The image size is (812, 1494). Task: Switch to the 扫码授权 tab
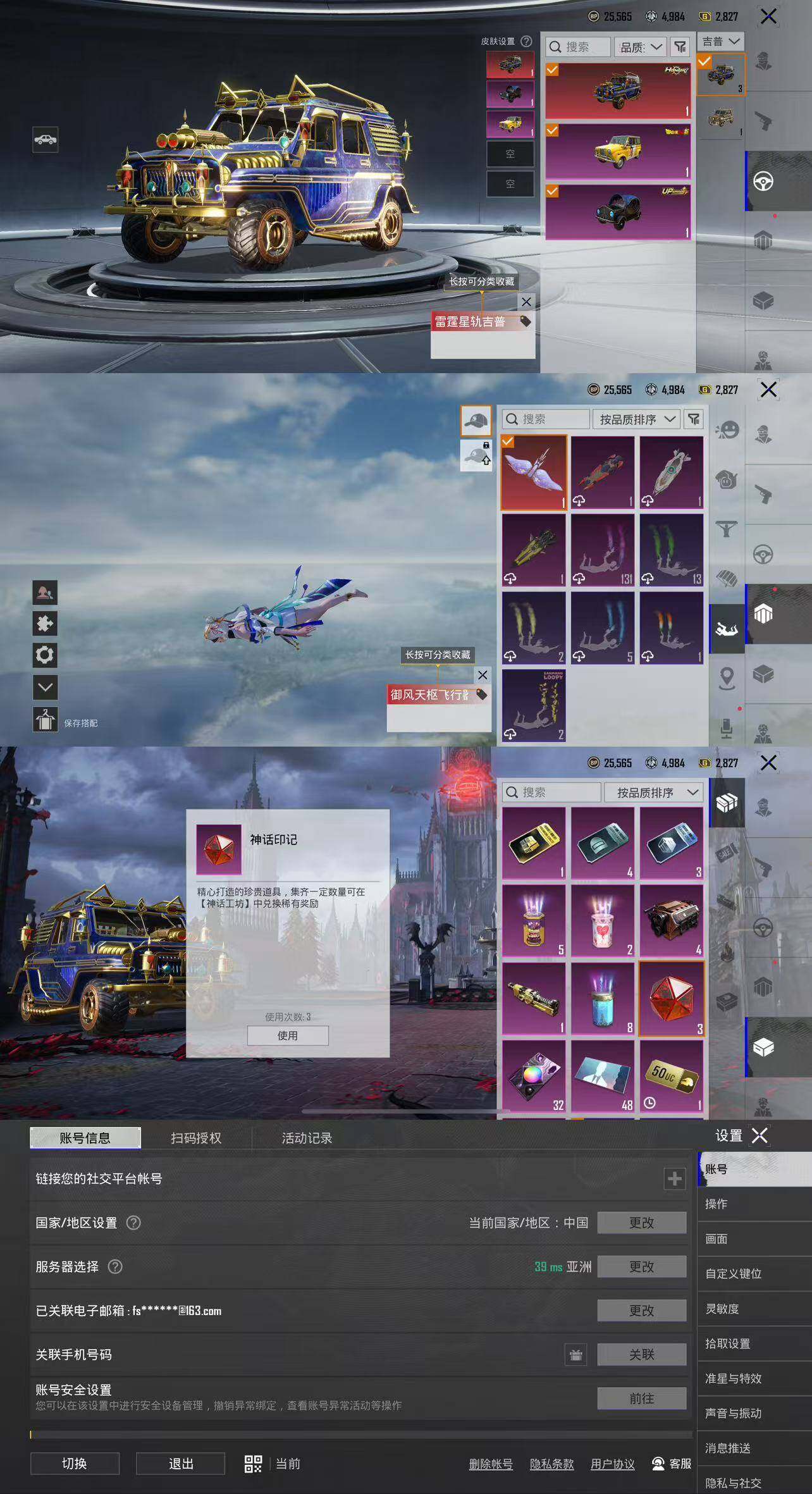196,1138
